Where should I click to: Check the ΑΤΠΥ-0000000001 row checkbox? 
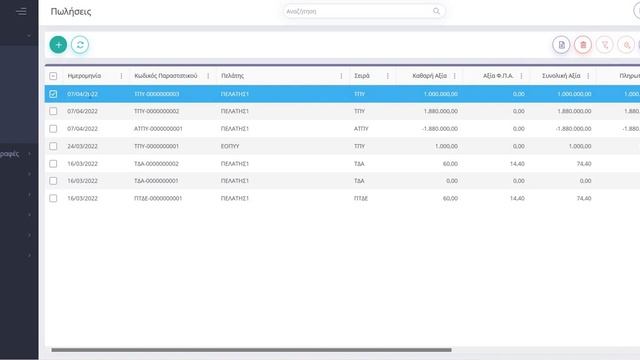pyautogui.click(x=53, y=129)
